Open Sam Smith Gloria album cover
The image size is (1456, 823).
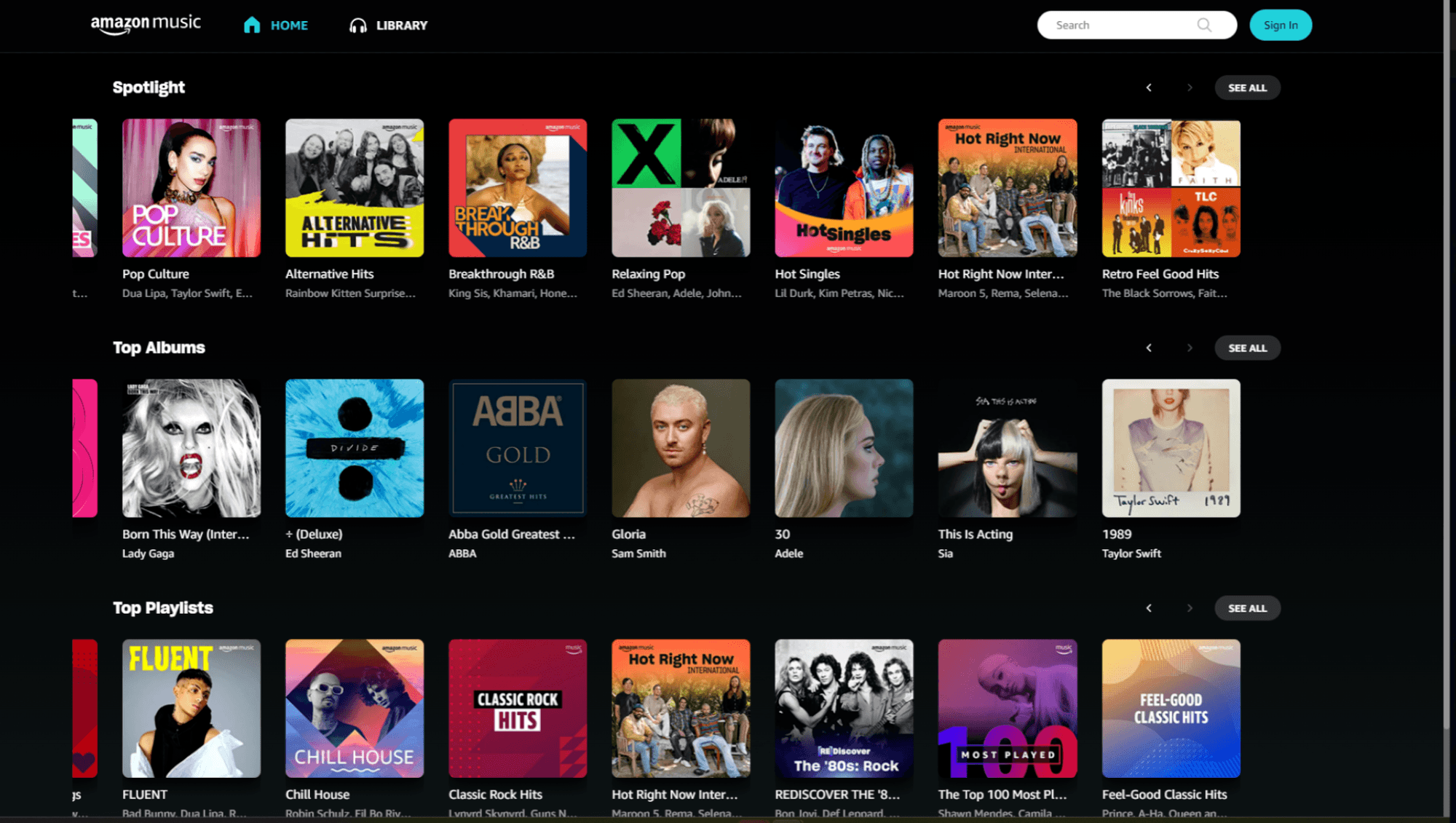click(x=681, y=448)
